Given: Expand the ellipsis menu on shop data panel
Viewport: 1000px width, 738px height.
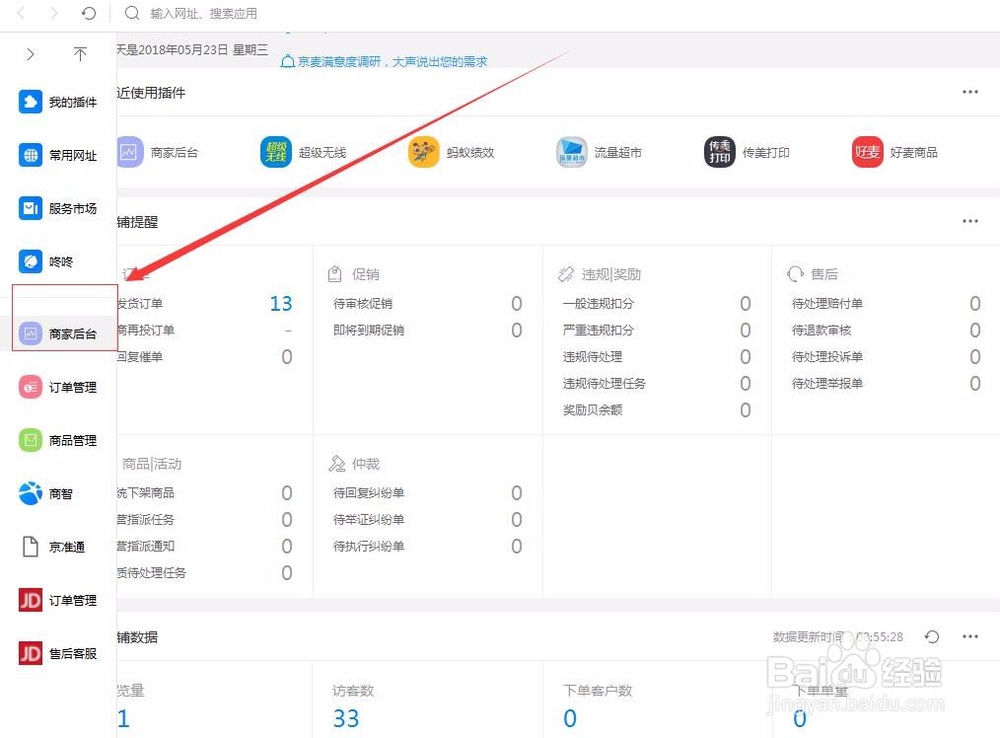Looking at the screenshot, I should coord(969,636).
